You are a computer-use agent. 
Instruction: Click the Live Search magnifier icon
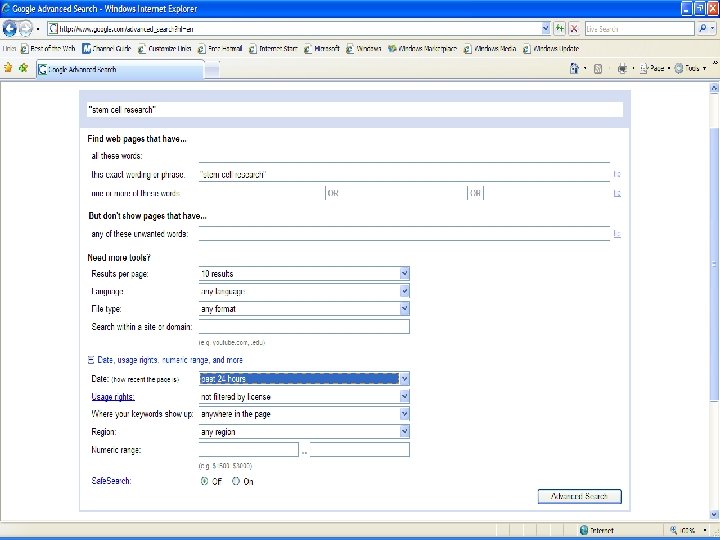(703, 29)
